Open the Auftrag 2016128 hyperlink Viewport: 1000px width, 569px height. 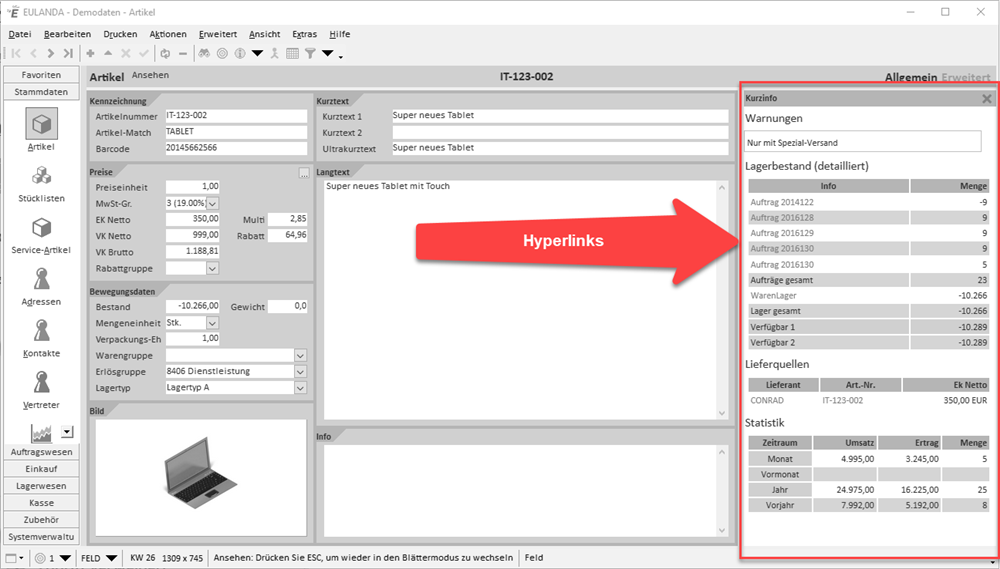point(781,217)
